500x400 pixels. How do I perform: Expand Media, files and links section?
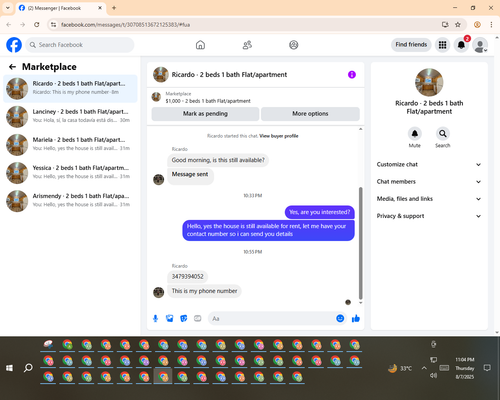coord(429,199)
